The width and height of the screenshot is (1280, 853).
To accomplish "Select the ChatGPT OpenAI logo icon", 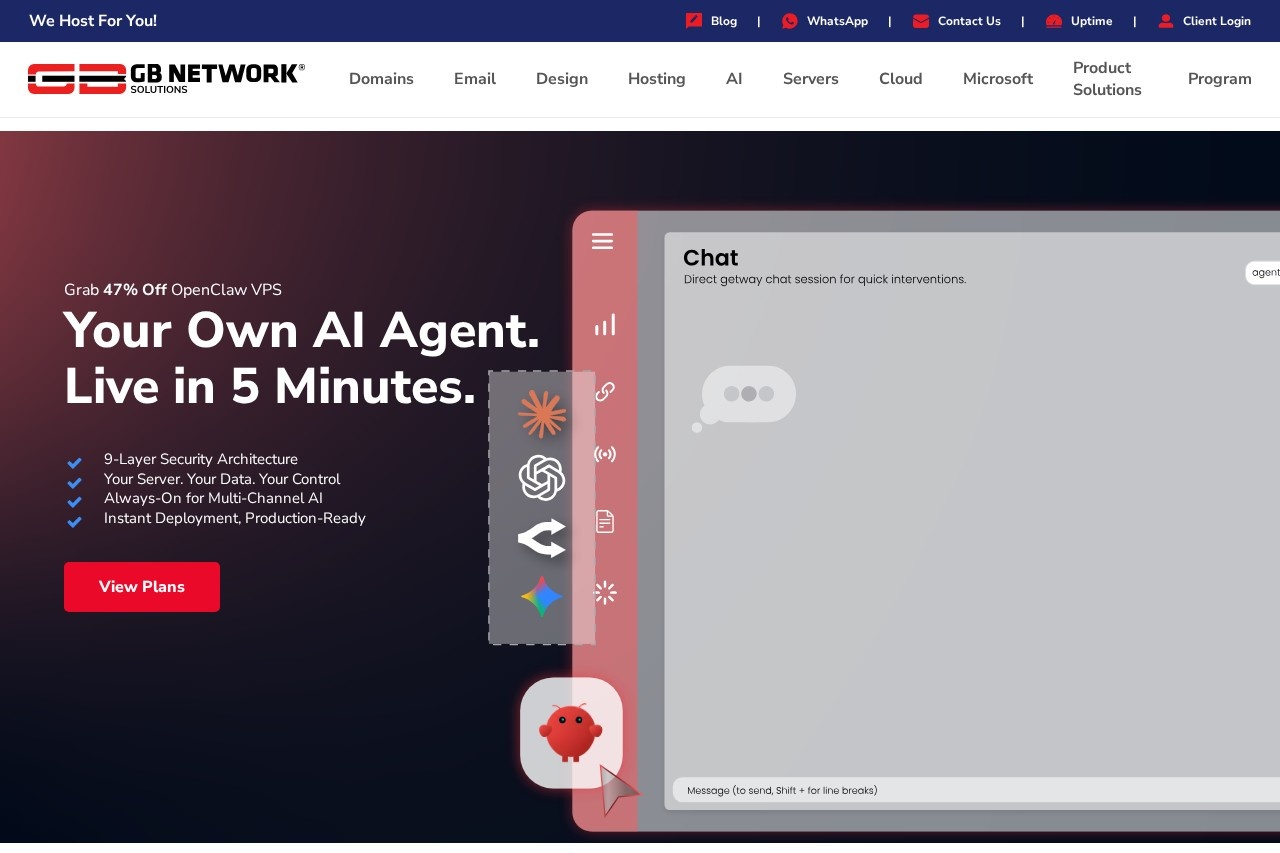I will click(x=542, y=478).
